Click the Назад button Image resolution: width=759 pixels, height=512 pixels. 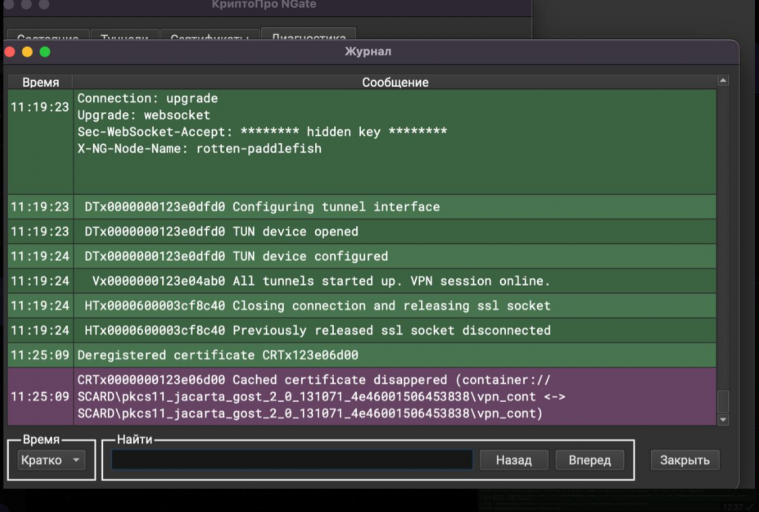point(514,460)
